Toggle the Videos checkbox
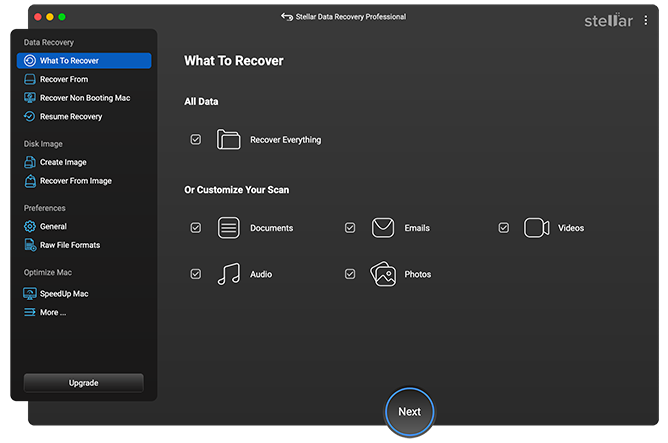Screen dimensions: 668x443 click(x=504, y=228)
